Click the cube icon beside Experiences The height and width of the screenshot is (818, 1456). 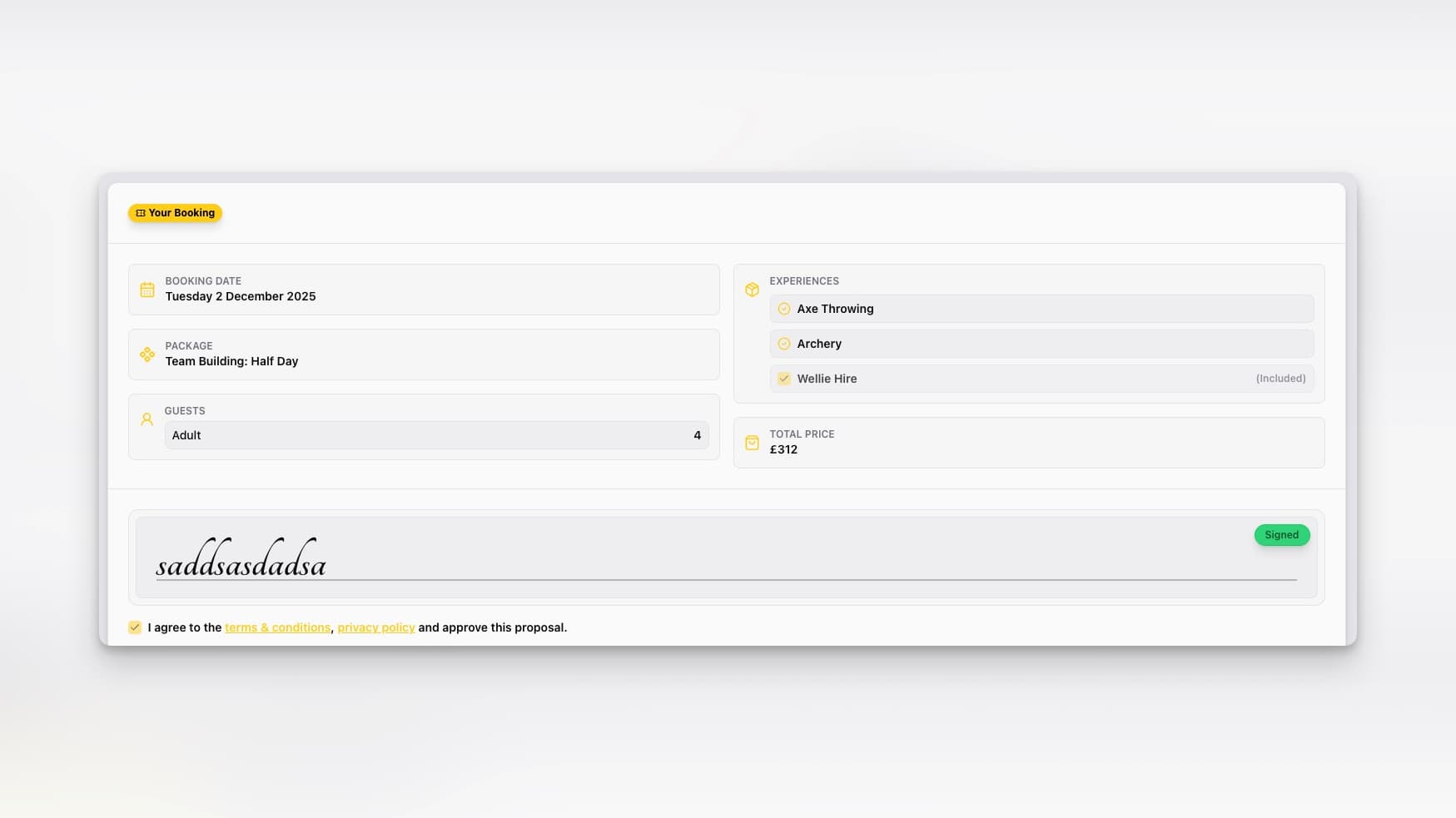[x=752, y=290]
